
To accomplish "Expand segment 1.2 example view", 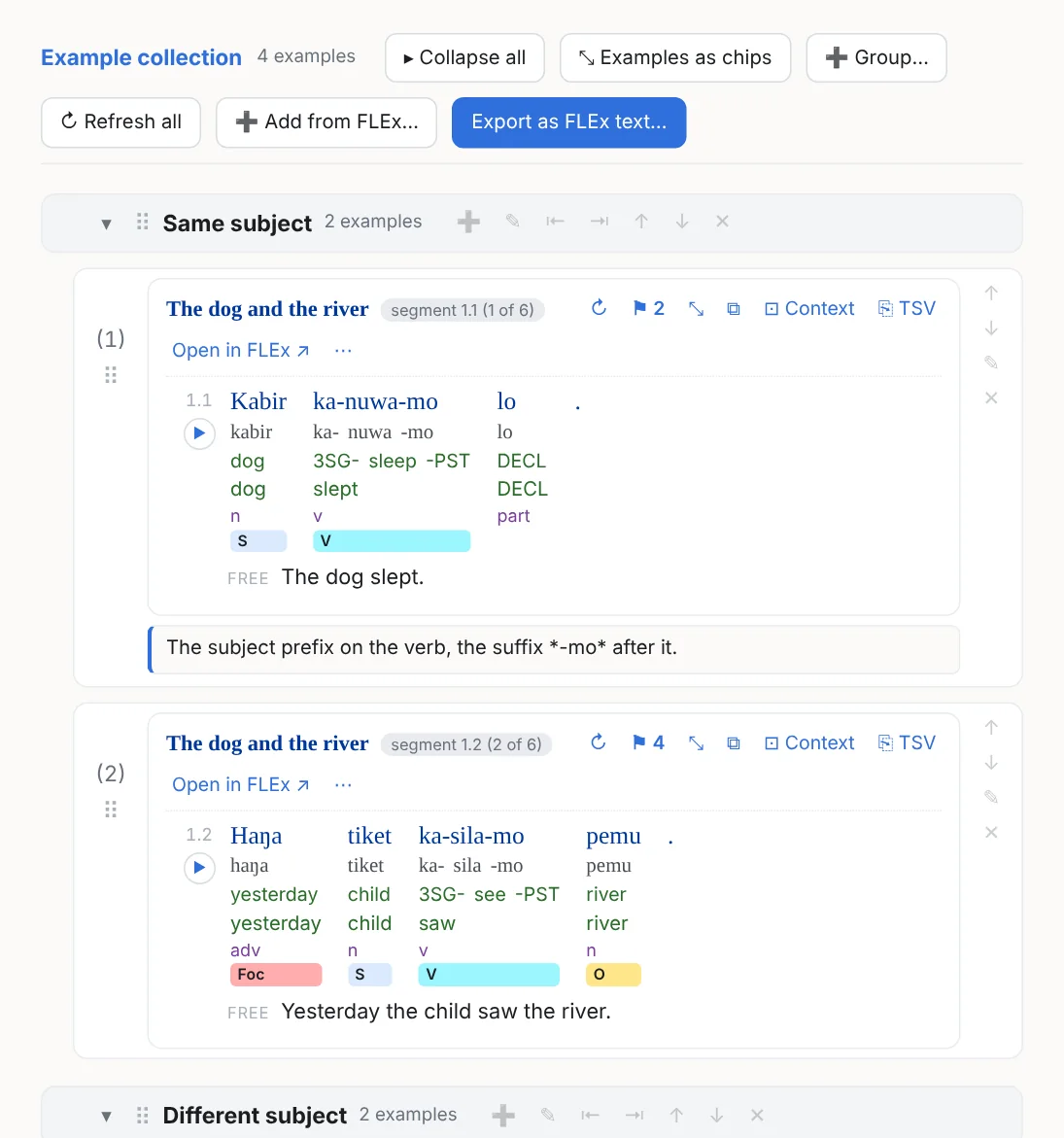I will point(696,742).
